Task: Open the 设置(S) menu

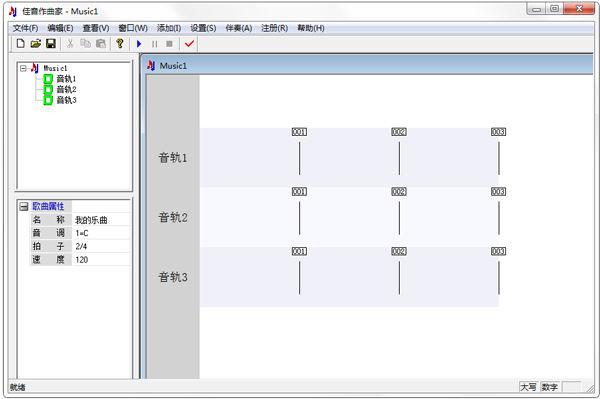Action: point(203,28)
